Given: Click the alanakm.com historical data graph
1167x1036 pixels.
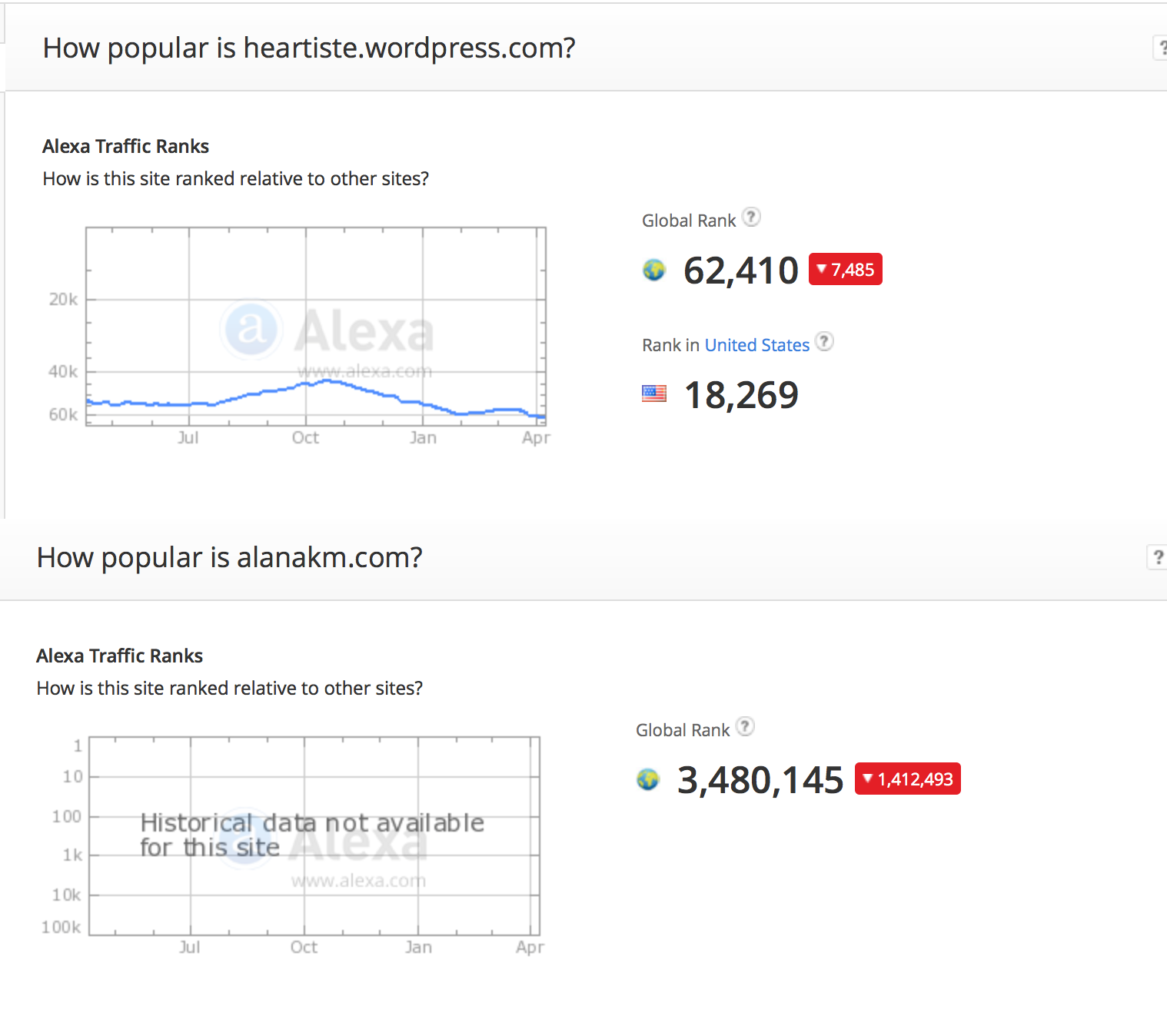Looking at the screenshot, I should tap(314, 836).
